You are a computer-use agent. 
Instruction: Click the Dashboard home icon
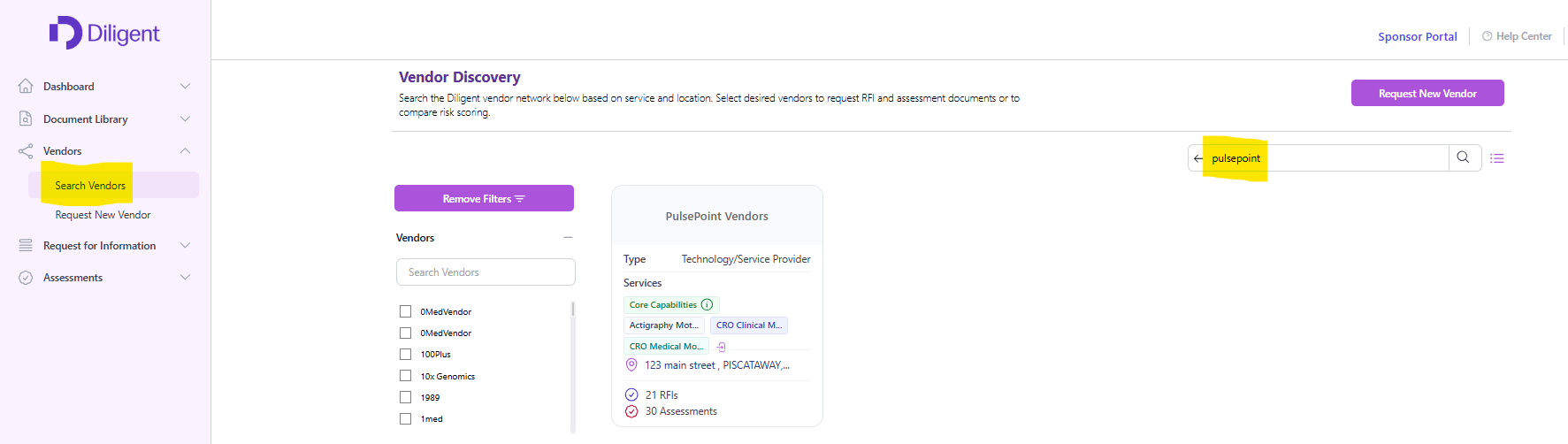26,86
